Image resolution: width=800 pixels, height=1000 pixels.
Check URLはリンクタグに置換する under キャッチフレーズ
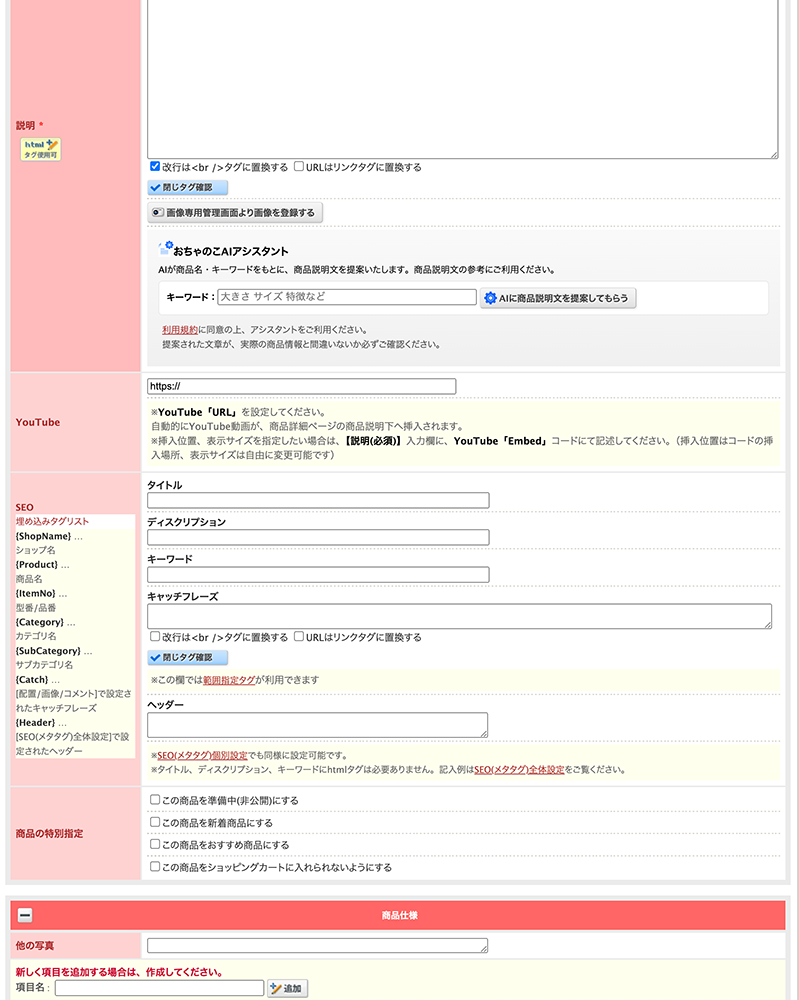tap(299, 636)
